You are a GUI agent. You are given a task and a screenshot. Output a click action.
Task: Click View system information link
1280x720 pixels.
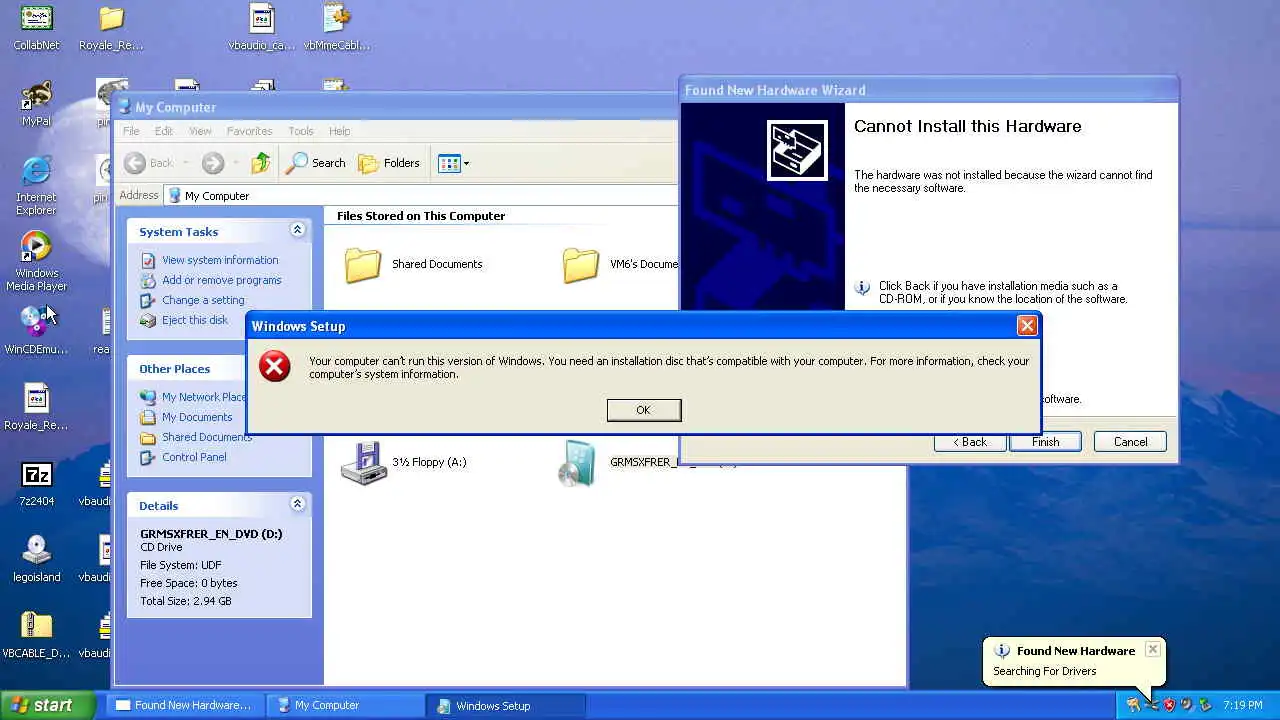[x=209, y=260]
